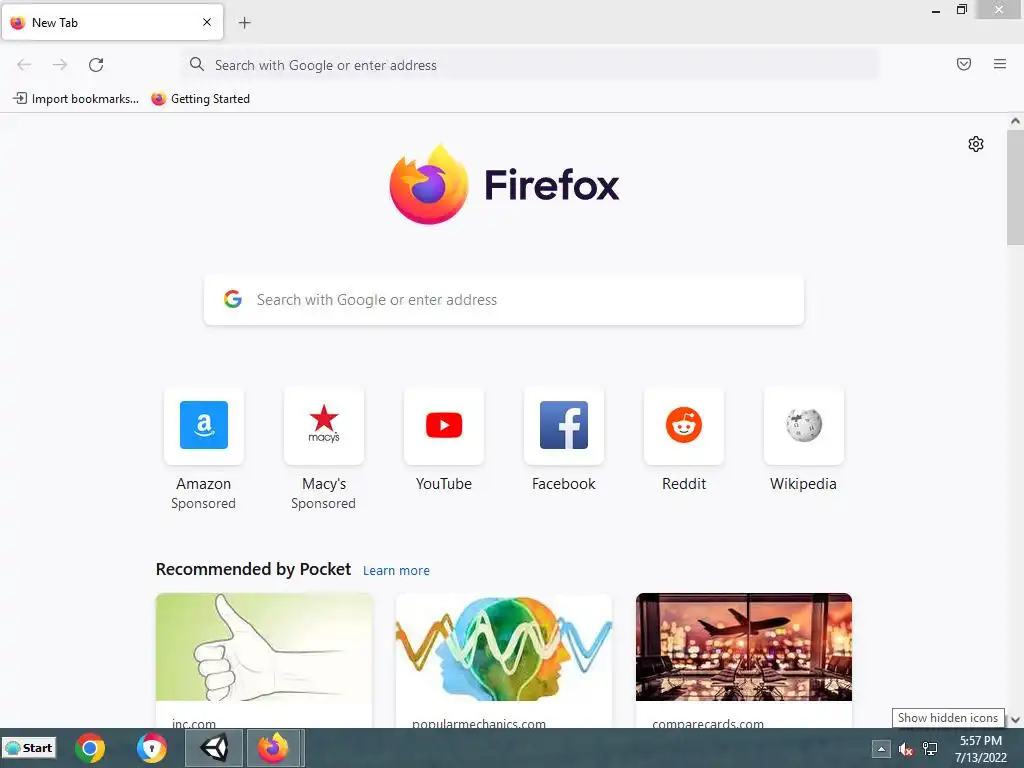Image resolution: width=1024 pixels, height=768 pixels.
Task: Click the Firefox taskbar button
Action: click(x=274, y=748)
